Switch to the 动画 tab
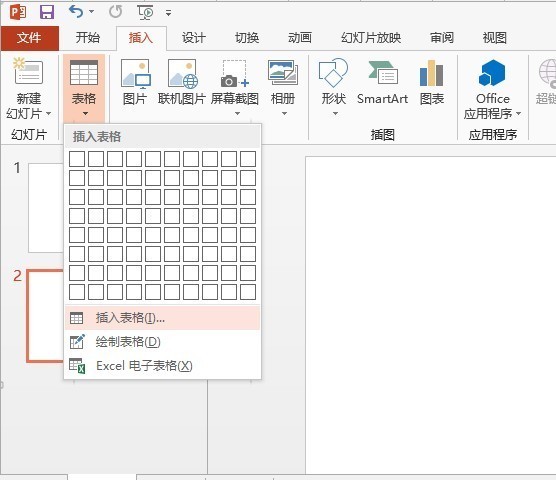 click(300, 38)
